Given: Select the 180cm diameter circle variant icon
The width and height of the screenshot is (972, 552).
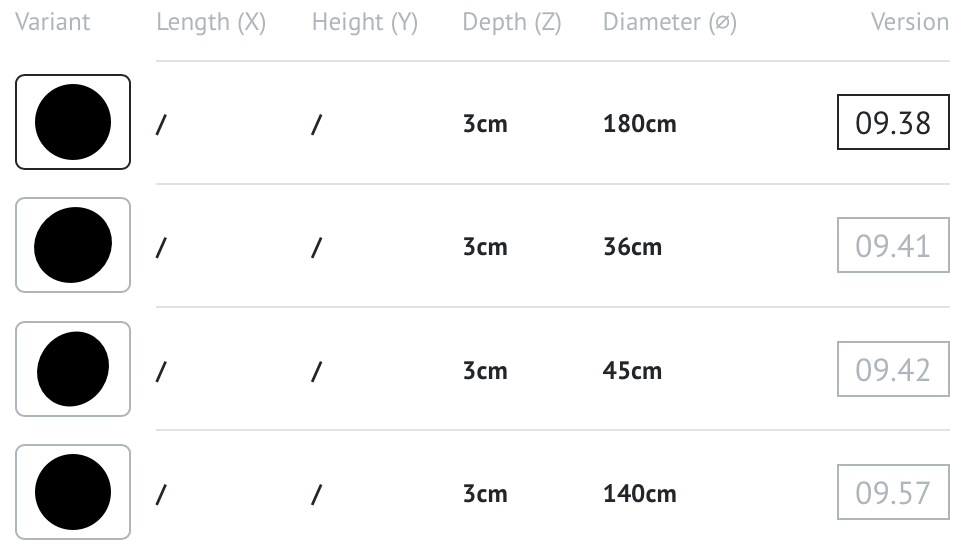Looking at the screenshot, I should tap(73, 122).
